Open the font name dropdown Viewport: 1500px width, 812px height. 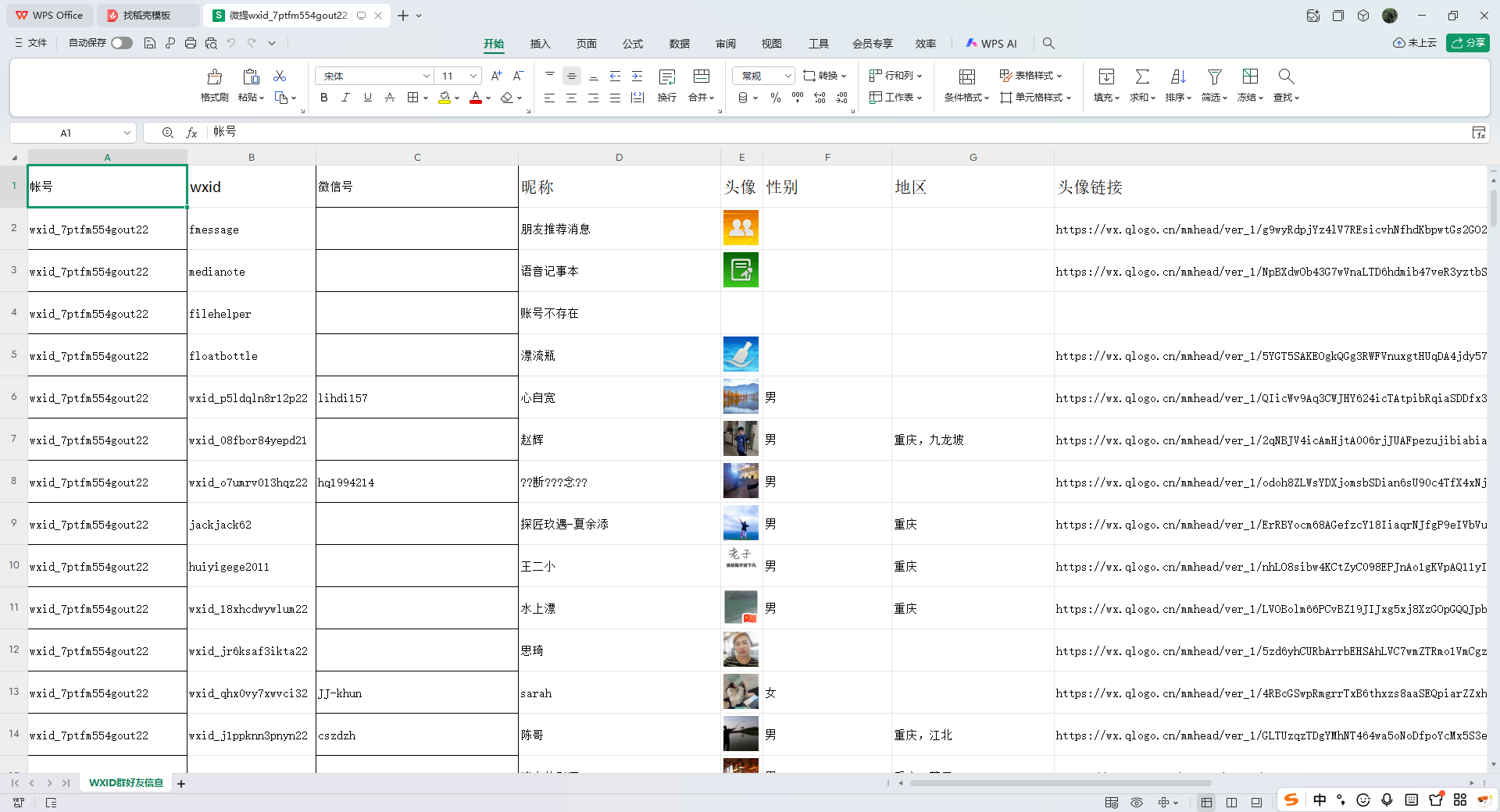click(427, 76)
